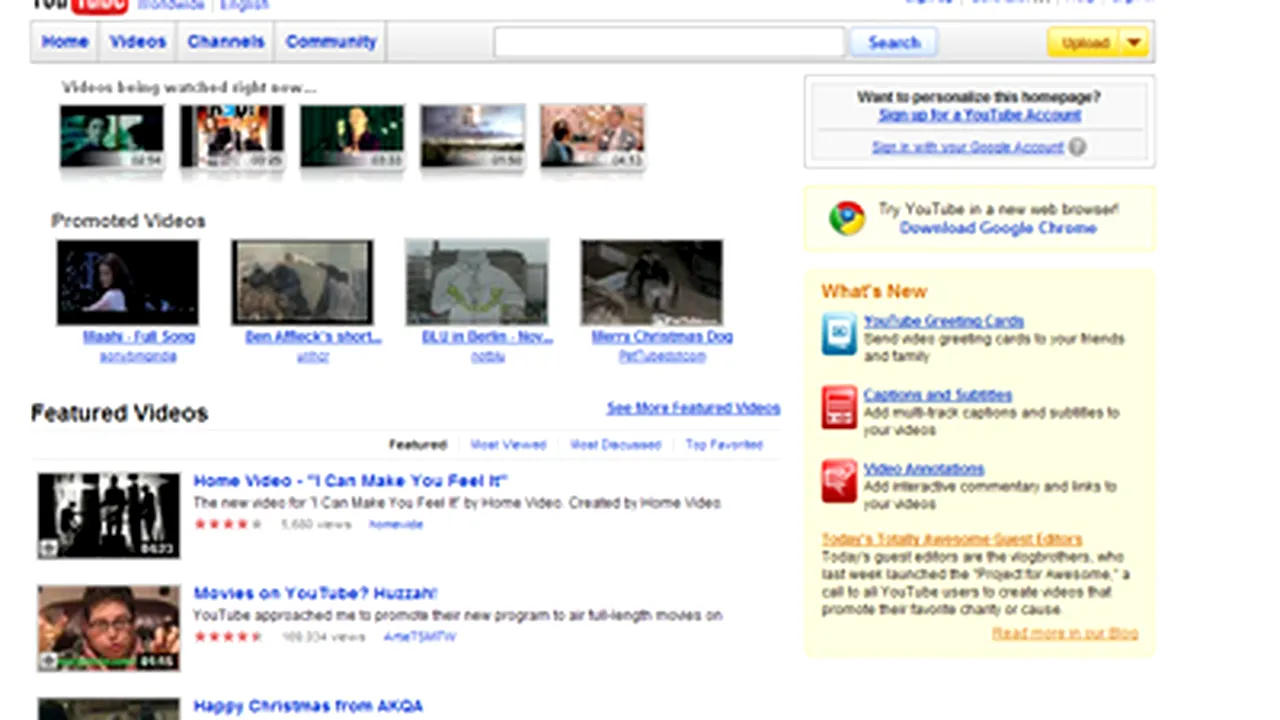Open the Channels tab
The height and width of the screenshot is (720, 1280).
pos(226,42)
